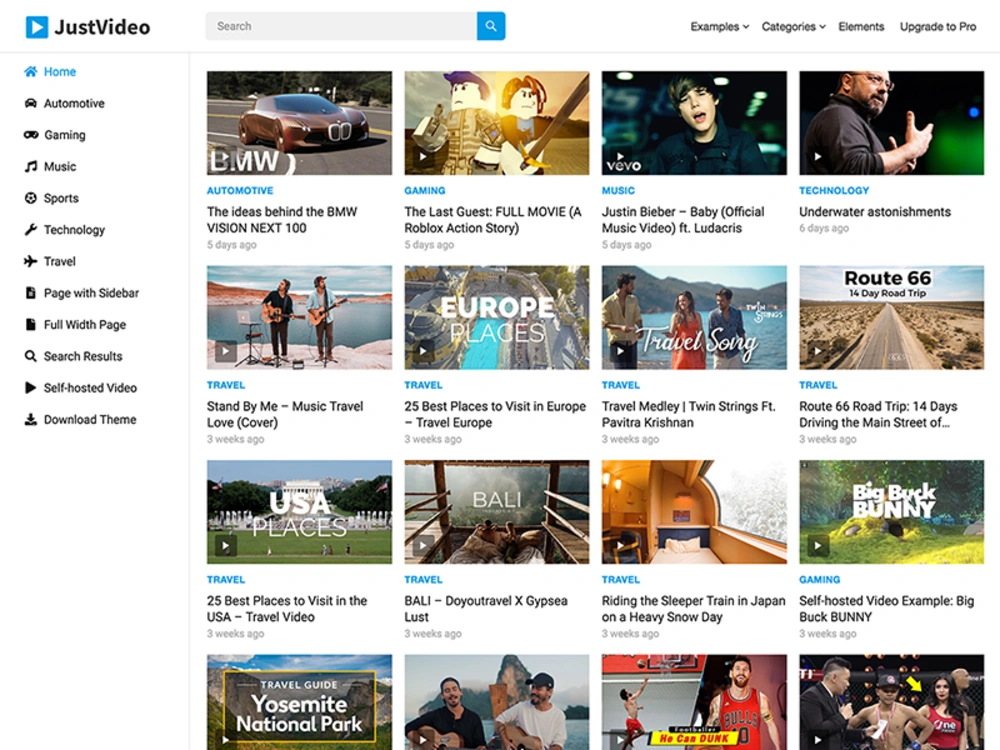
Task: Open the BMW concept car thumbnail
Action: pyautogui.click(x=299, y=122)
